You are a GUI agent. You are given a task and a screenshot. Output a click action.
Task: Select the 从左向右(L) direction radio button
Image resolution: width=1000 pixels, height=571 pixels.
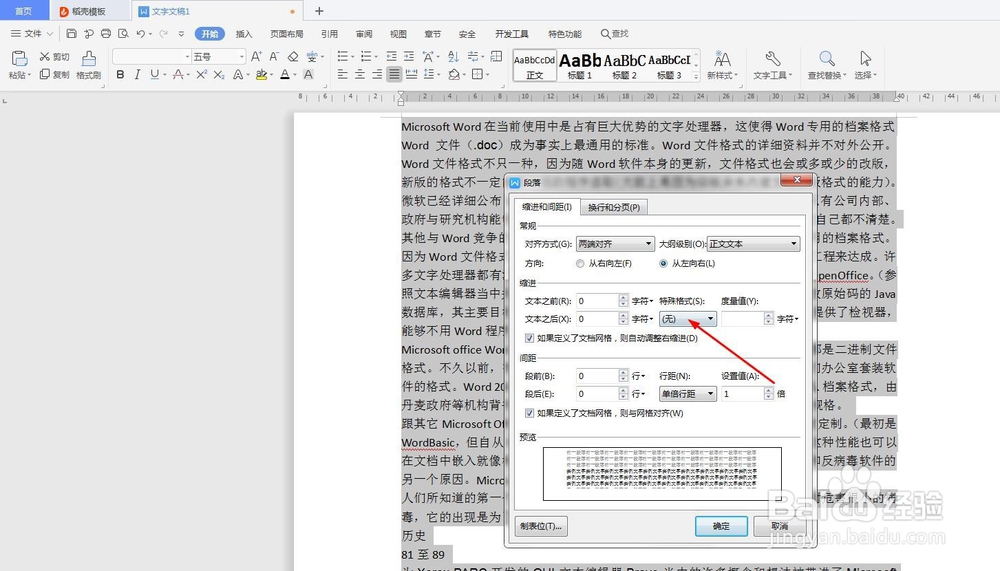pos(663,263)
